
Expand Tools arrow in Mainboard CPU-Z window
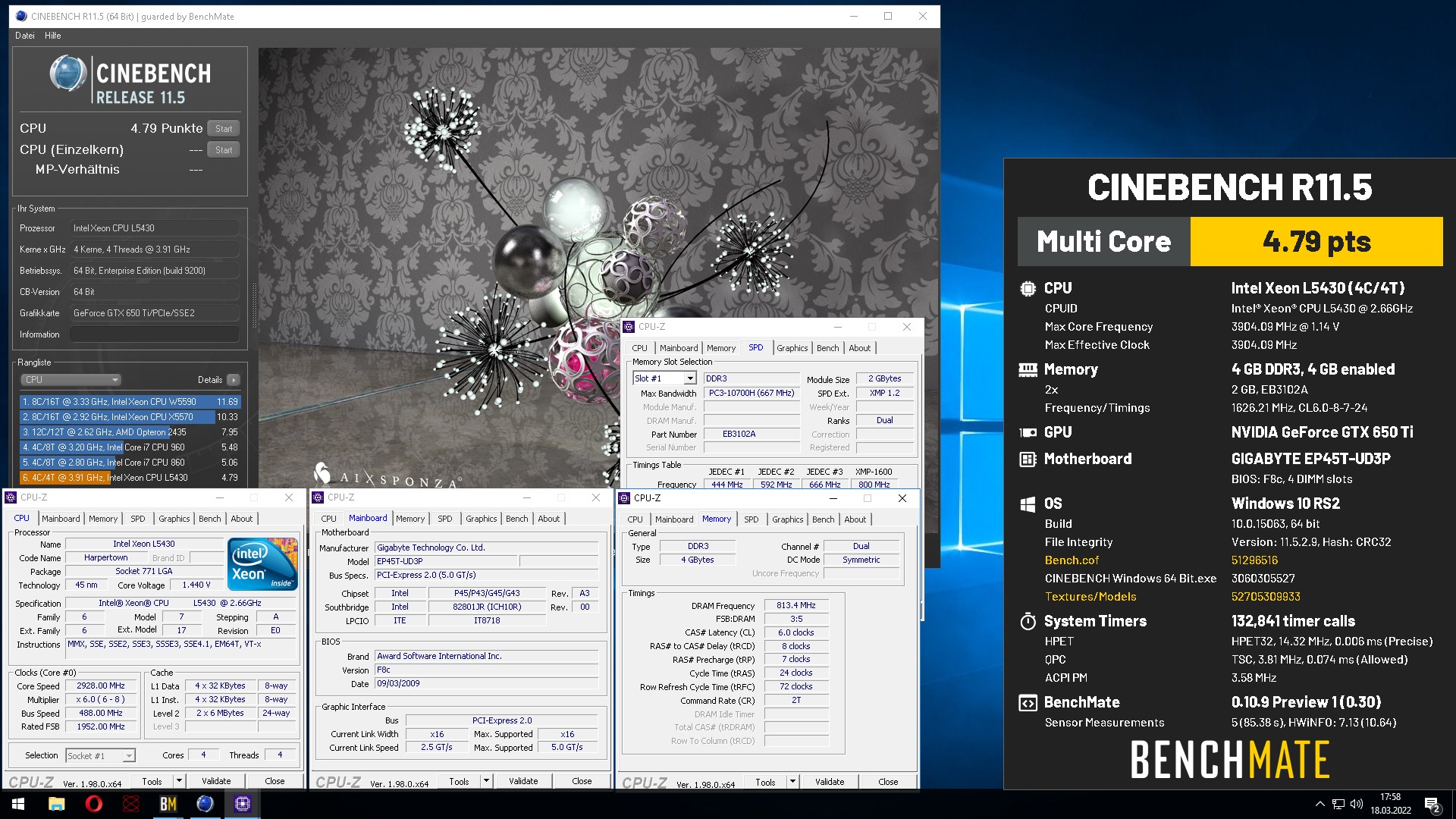click(486, 781)
